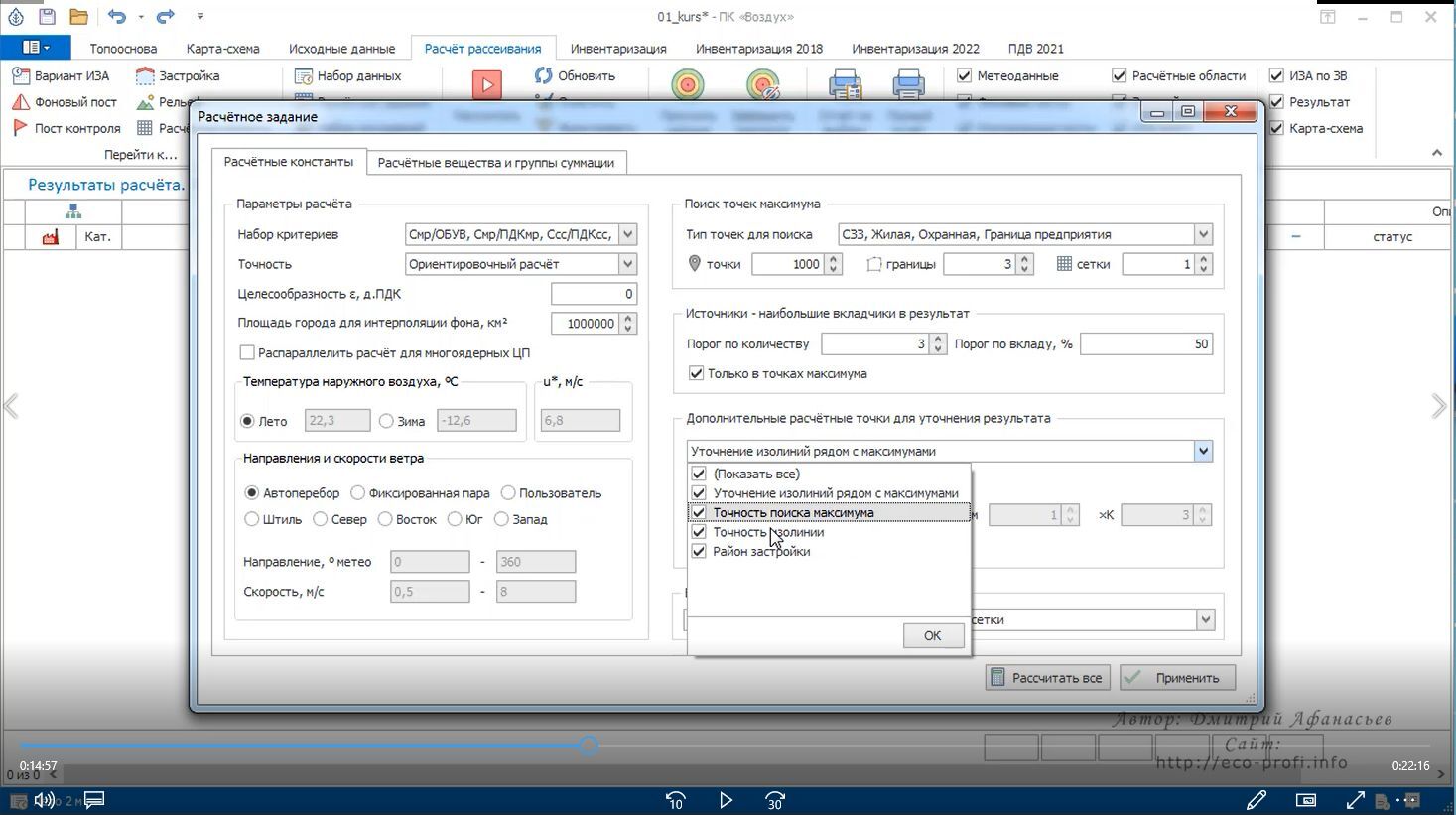The image size is (1456, 815).
Task: Click the target icon with crossed-out badge
Action: (x=763, y=85)
